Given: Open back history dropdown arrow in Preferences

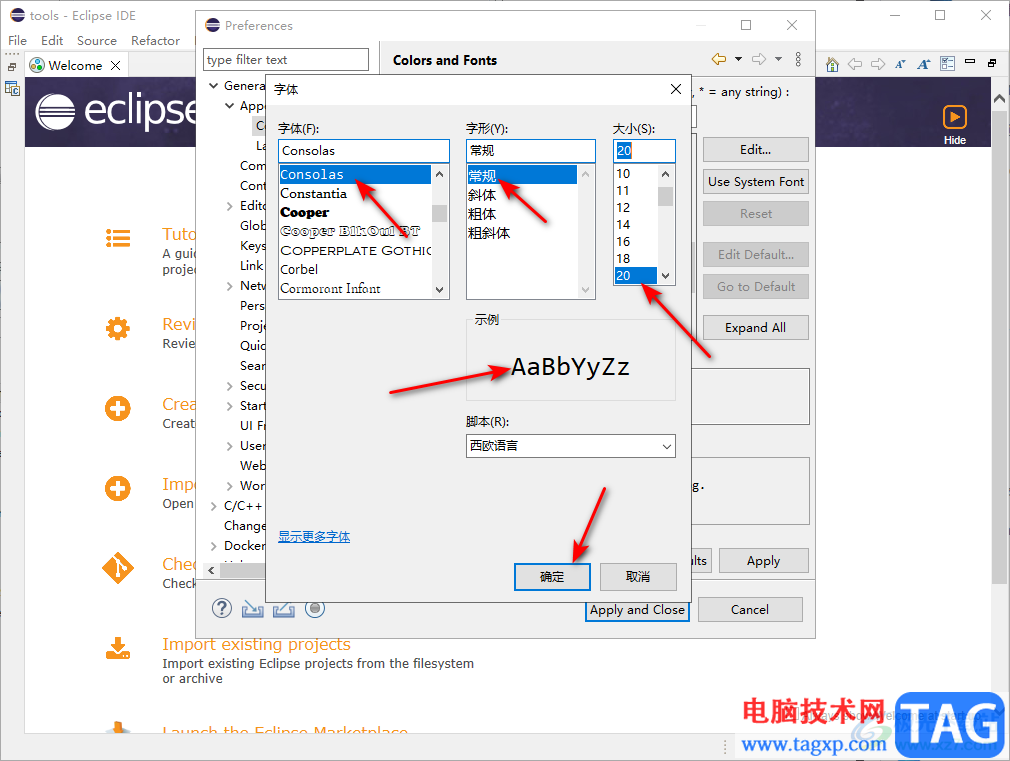Looking at the screenshot, I should [x=739, y=59].
